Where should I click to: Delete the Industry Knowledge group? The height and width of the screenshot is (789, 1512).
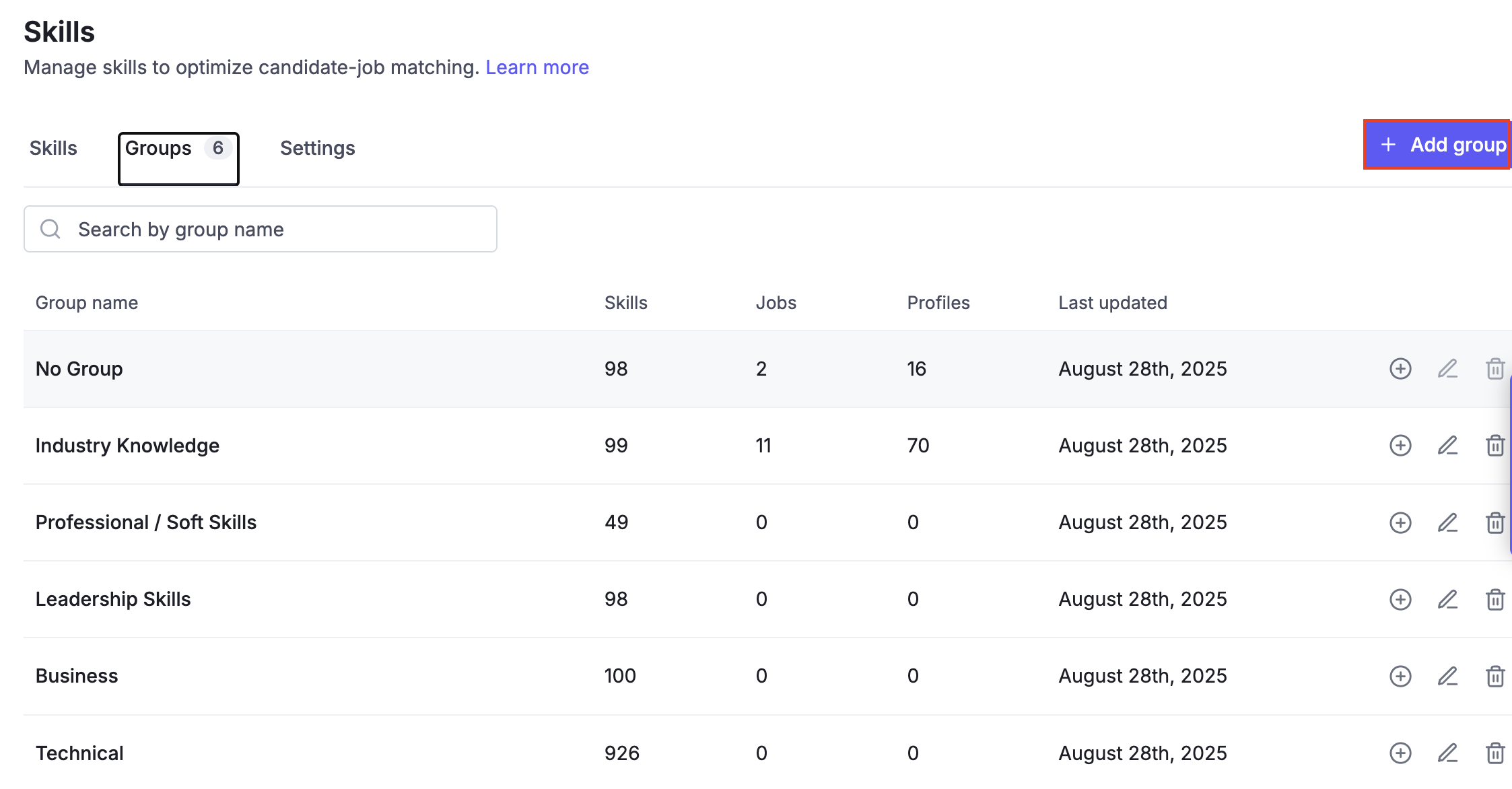pos(1495,446)
